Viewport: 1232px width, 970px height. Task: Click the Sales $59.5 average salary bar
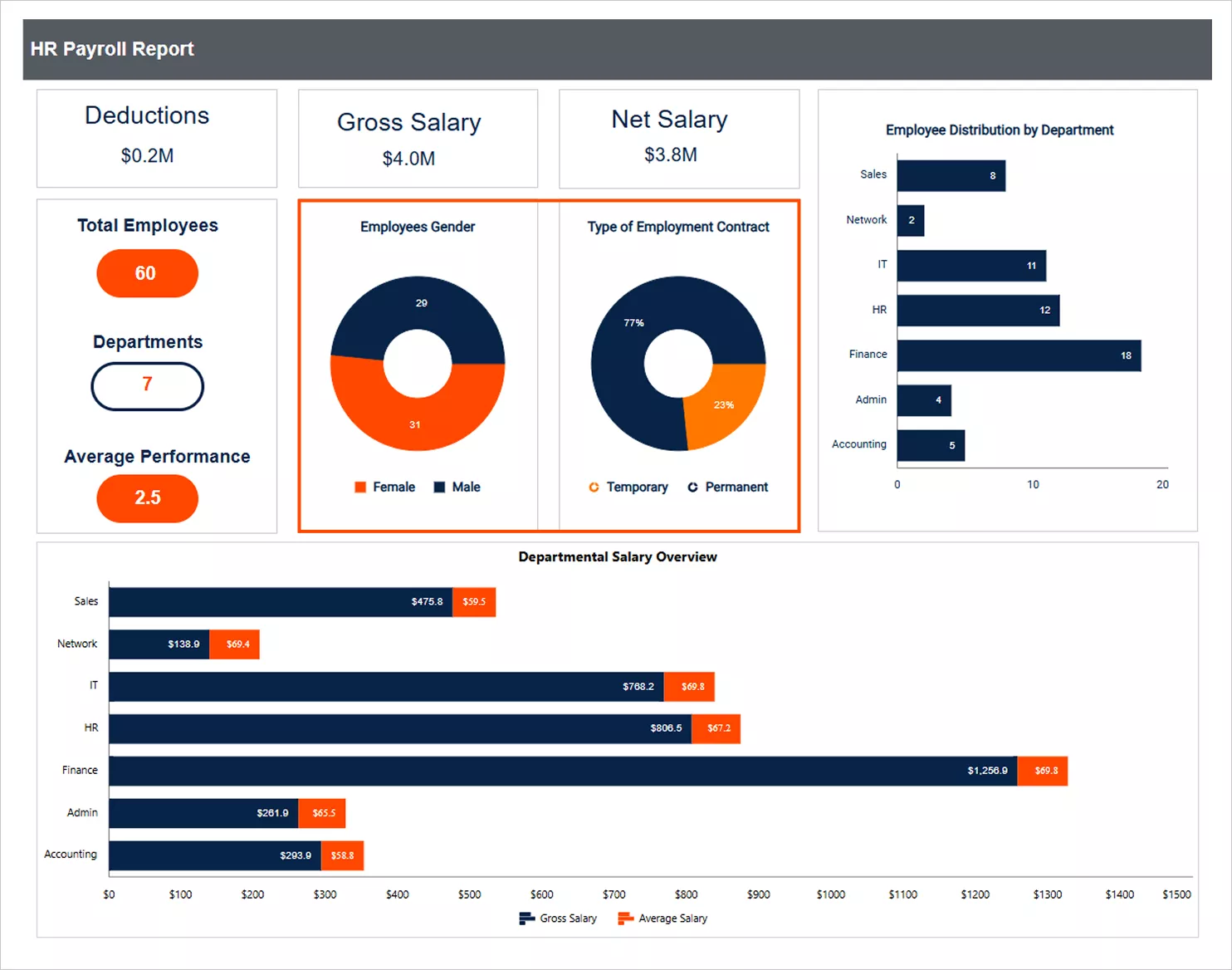pos(474,602)
